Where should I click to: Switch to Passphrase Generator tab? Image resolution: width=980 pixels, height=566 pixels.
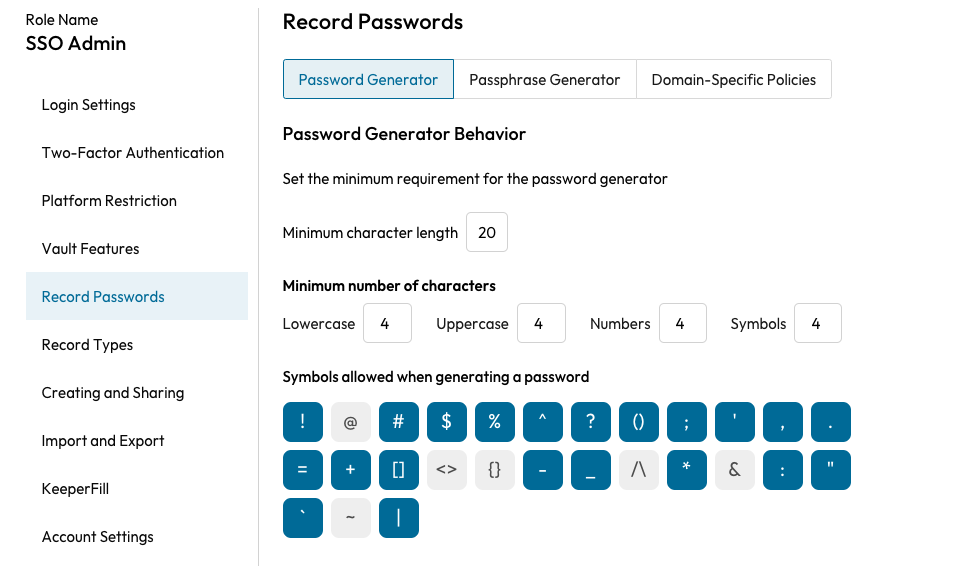coord(545,80)
